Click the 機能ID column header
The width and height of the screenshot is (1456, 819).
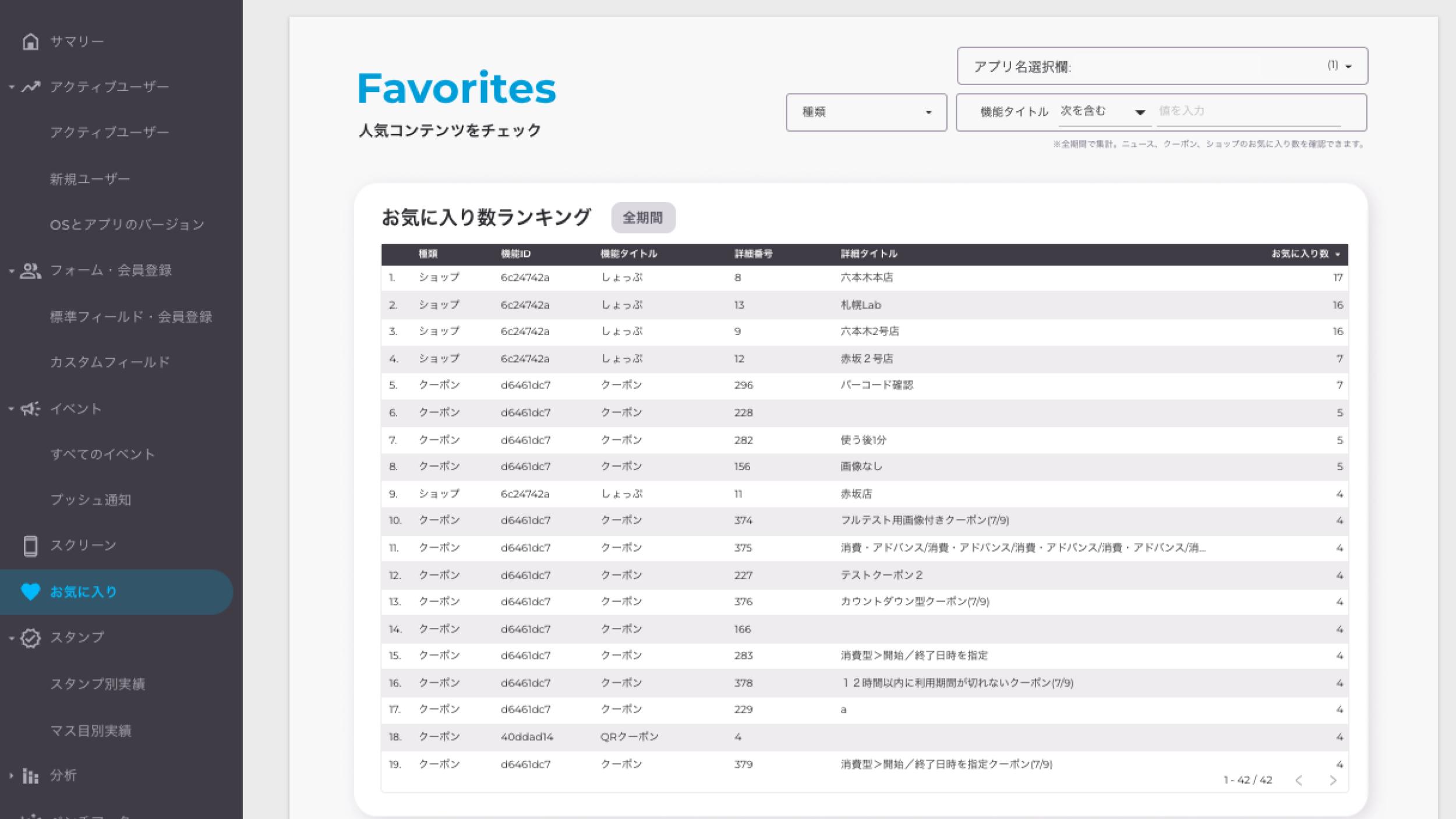(516, 254)
